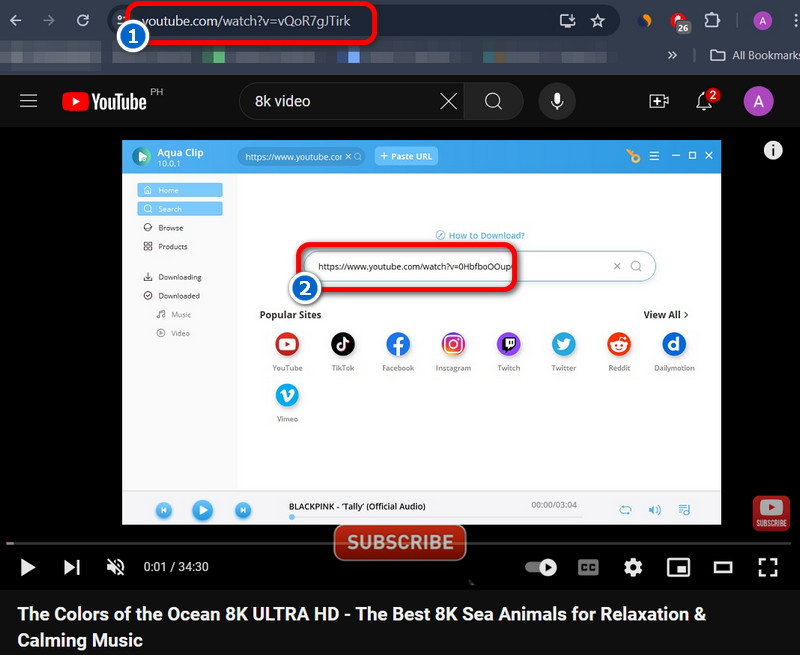Toggle closed captions CC button
The image size is (800, 655).
tap(588, 567)
